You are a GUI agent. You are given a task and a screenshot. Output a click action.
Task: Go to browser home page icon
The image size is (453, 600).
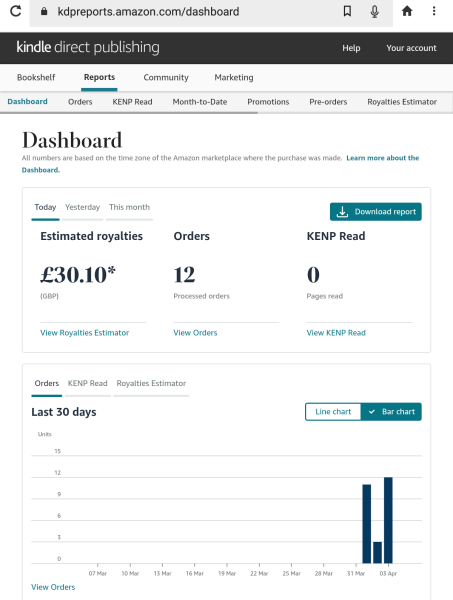tap(407, 11)
